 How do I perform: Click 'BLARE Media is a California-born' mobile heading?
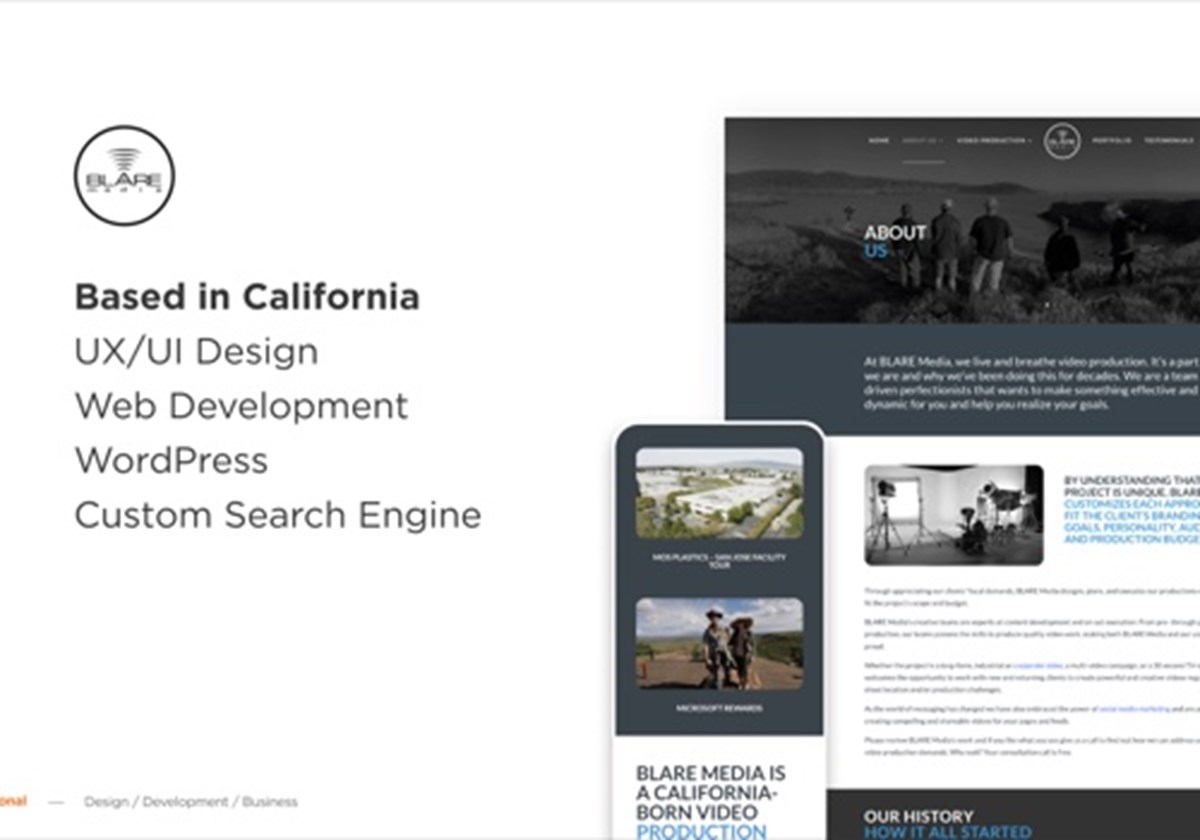click(711, 802)
